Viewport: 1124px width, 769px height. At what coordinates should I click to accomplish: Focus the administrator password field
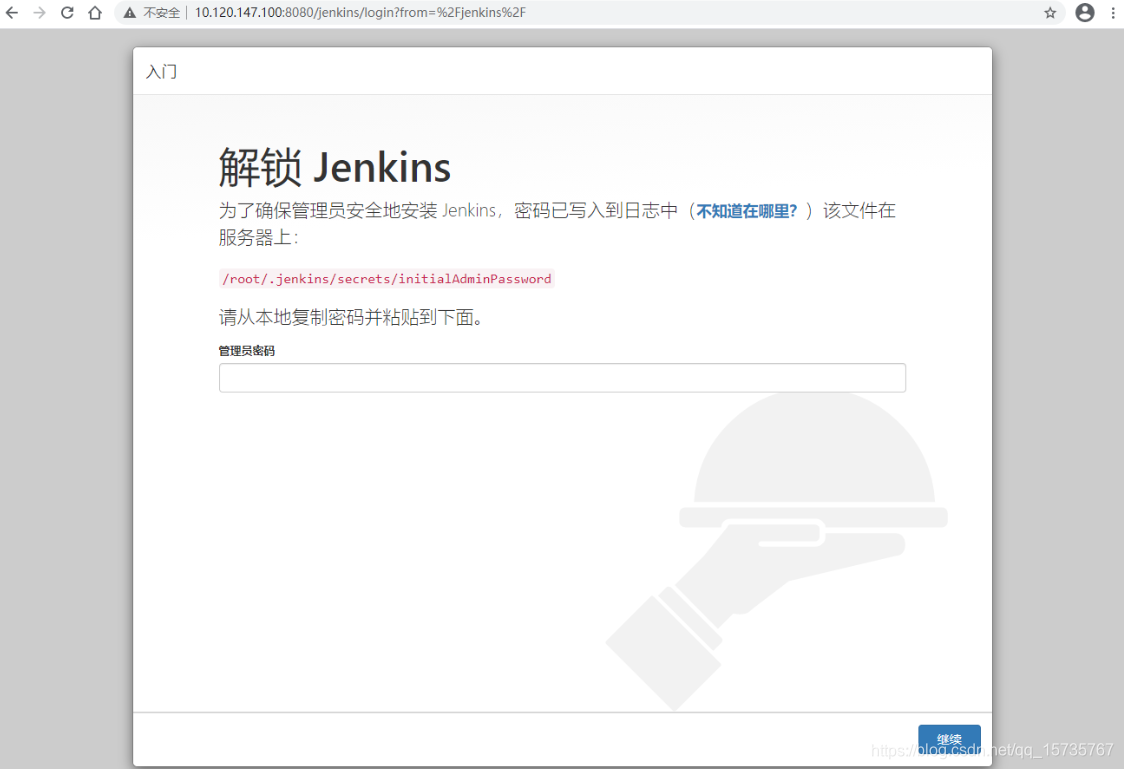[x=562, y=378]
